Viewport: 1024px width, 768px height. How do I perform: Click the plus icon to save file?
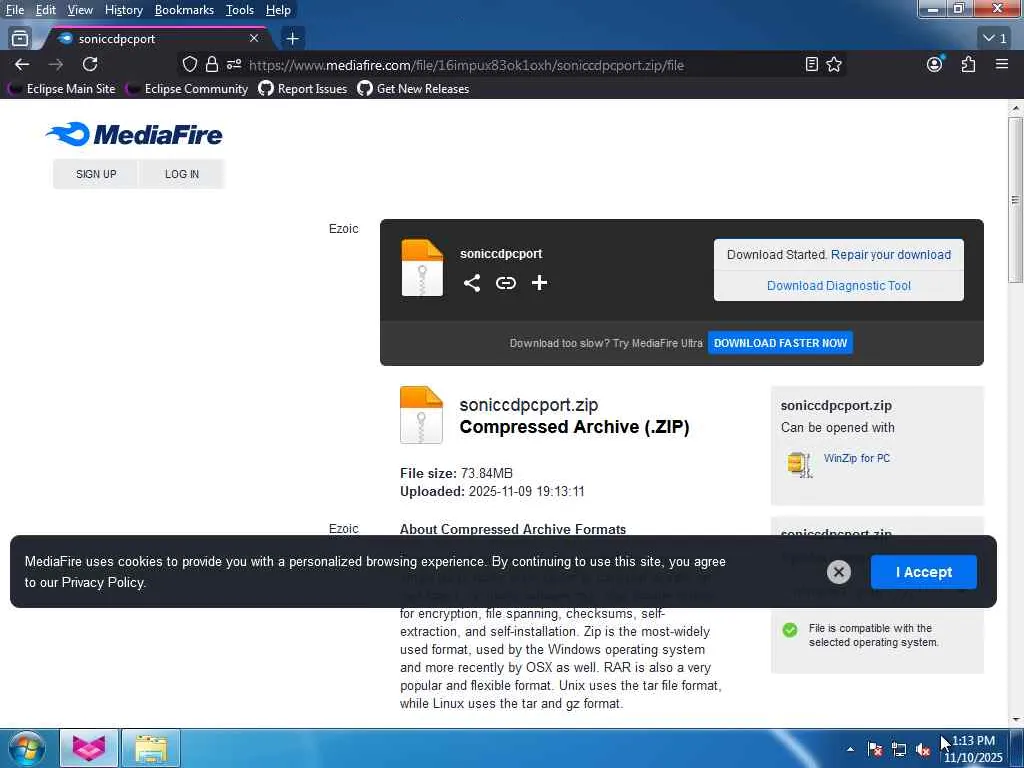(x=539, y=283)
